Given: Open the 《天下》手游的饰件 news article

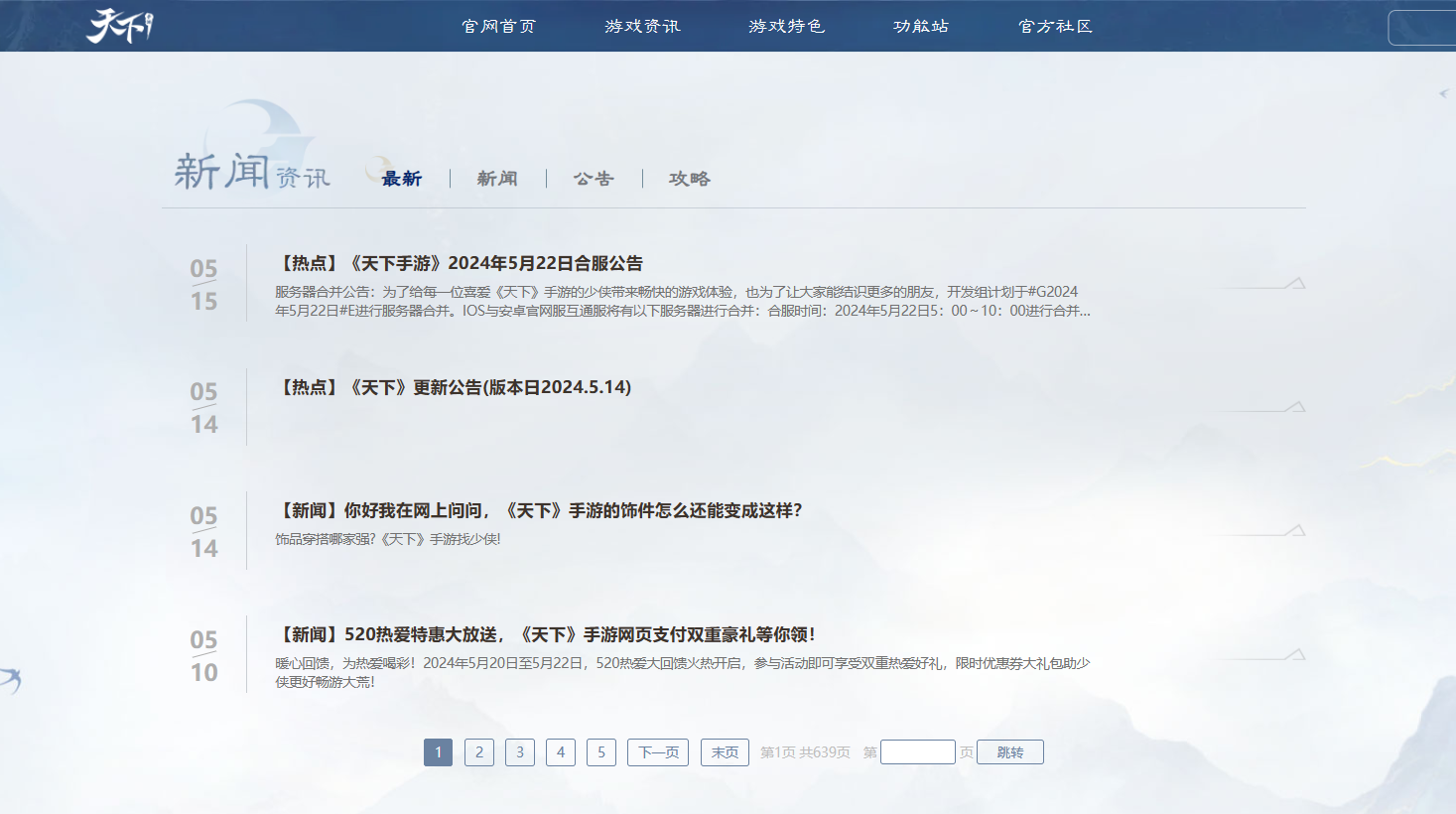Looking at the screenshot, I should (539, 510).
